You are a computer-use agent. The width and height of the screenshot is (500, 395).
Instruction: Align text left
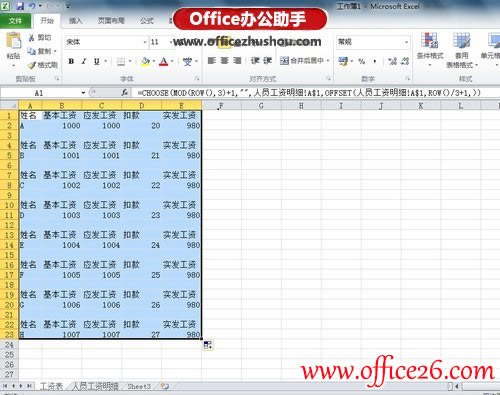point(212,61)
